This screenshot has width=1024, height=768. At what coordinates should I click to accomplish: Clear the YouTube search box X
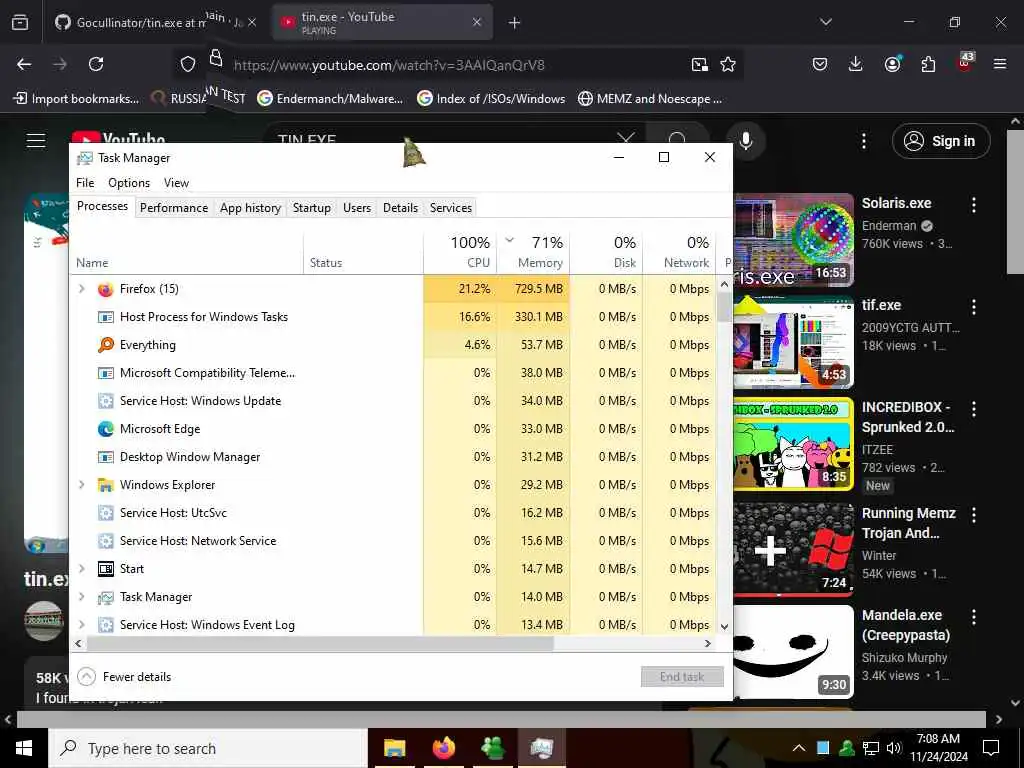626,139
